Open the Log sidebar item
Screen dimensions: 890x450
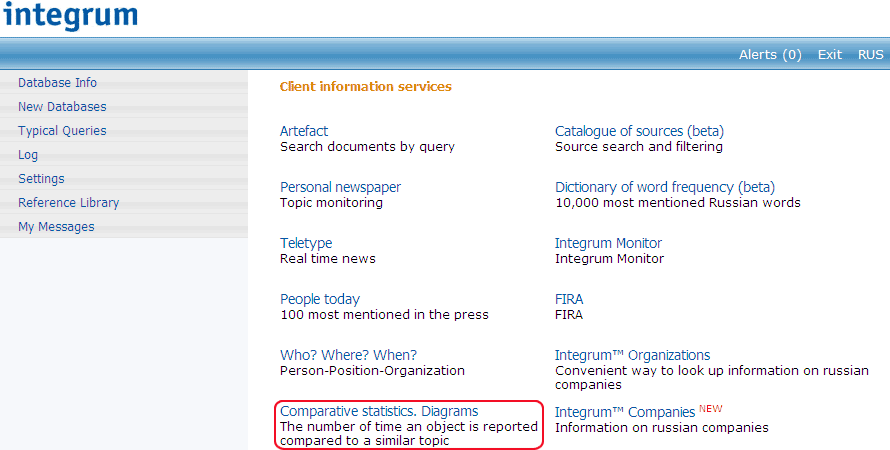28,155
